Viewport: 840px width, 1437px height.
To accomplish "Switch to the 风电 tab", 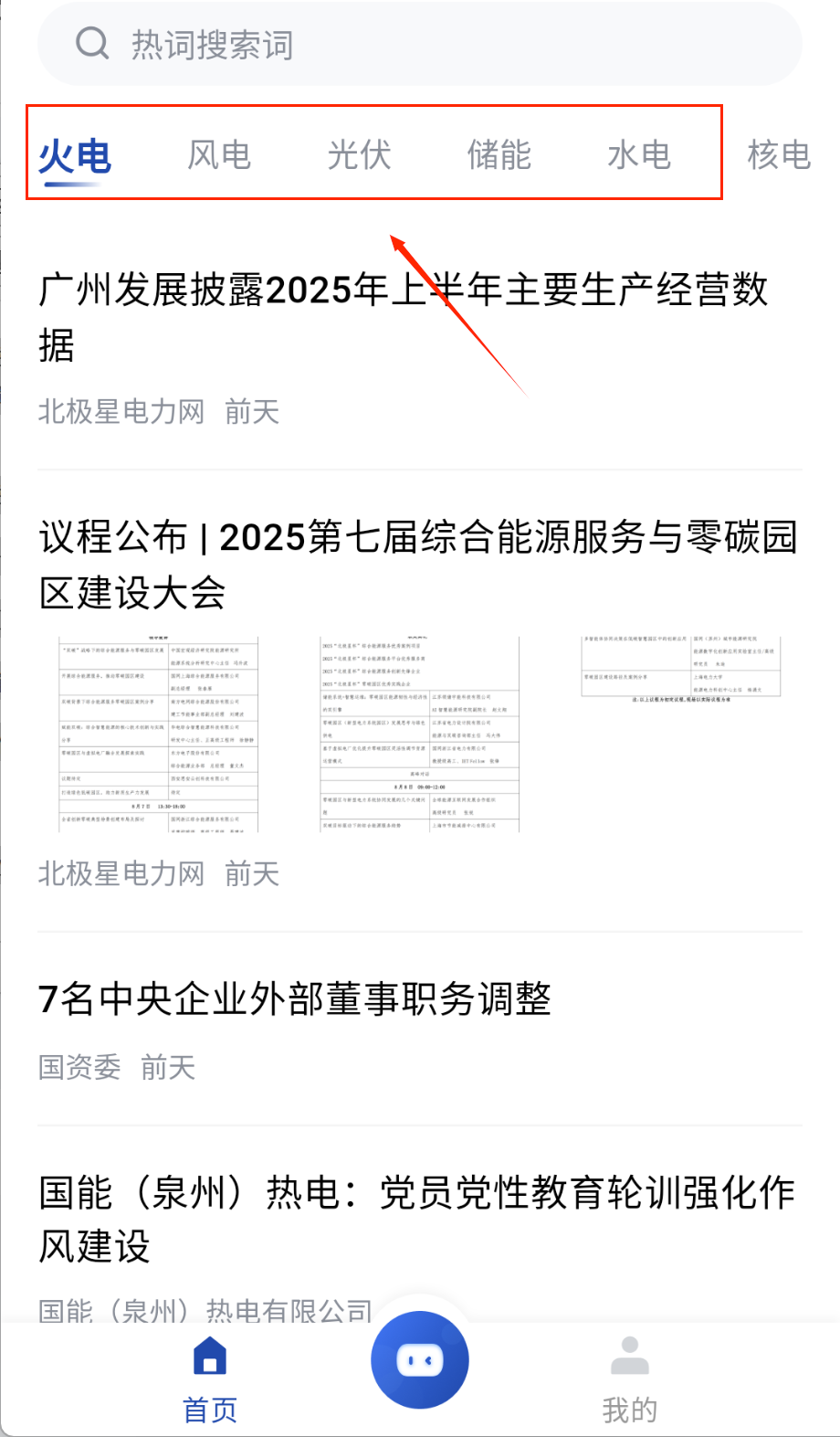I will pos(219,154).
